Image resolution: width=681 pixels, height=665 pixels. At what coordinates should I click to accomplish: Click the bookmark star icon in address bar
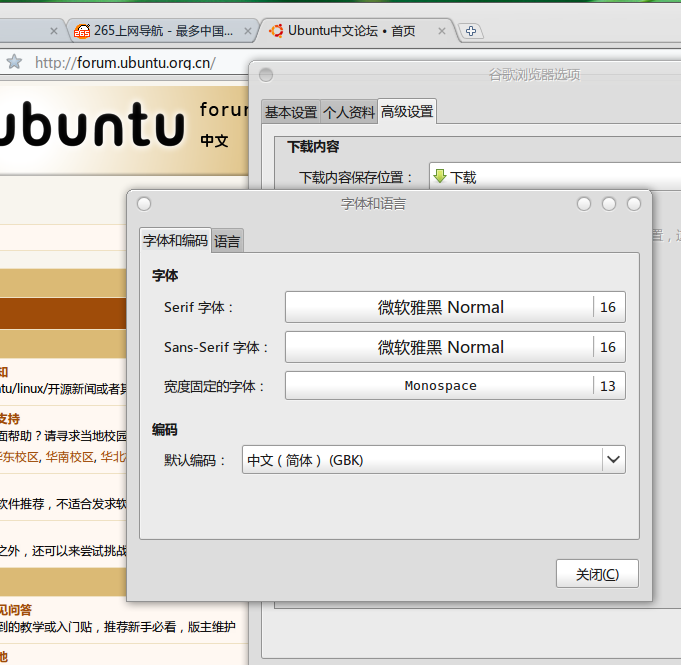pyautogui.click(x=14, y=62)
